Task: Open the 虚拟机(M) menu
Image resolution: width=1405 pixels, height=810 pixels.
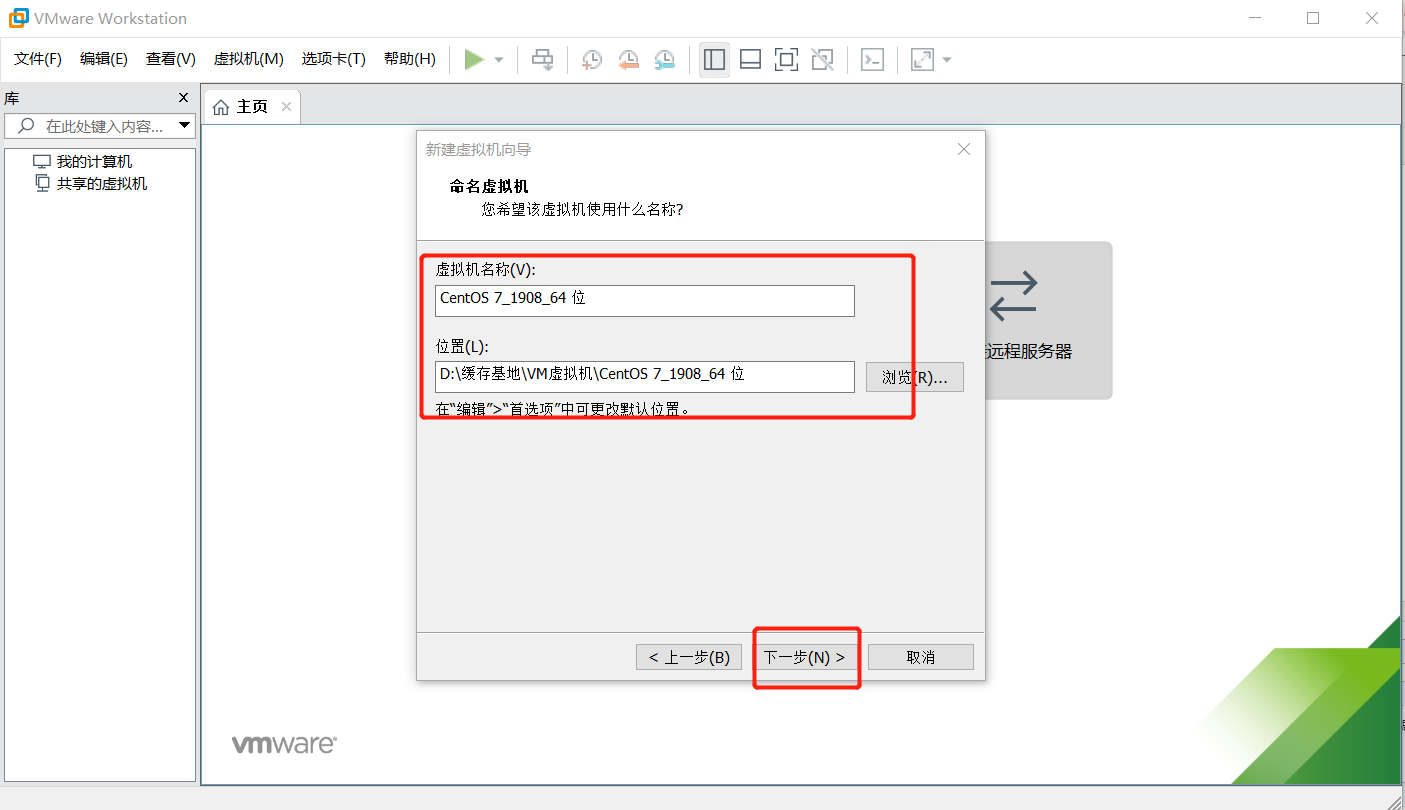Action: point(249,59)
